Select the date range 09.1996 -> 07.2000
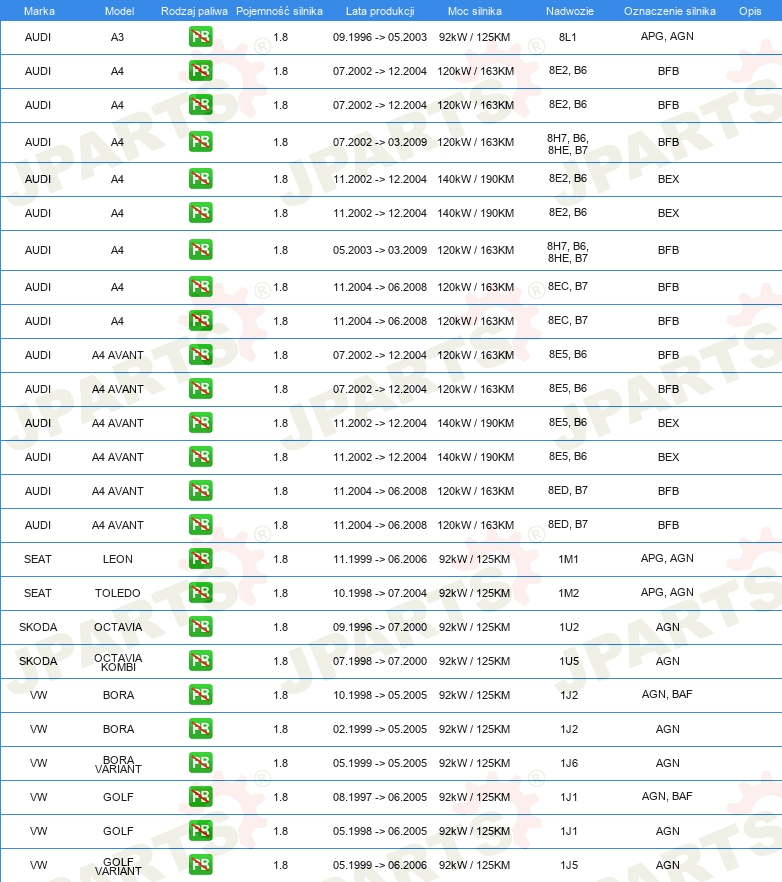 point(380,627)
